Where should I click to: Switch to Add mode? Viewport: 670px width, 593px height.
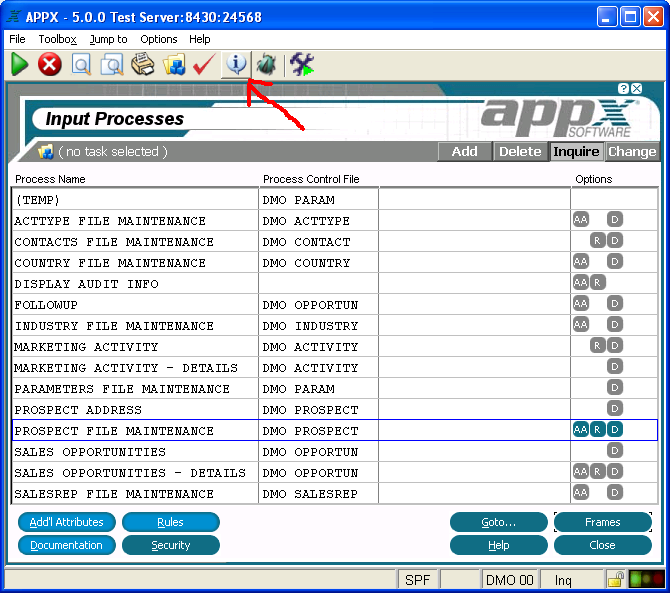464,151
